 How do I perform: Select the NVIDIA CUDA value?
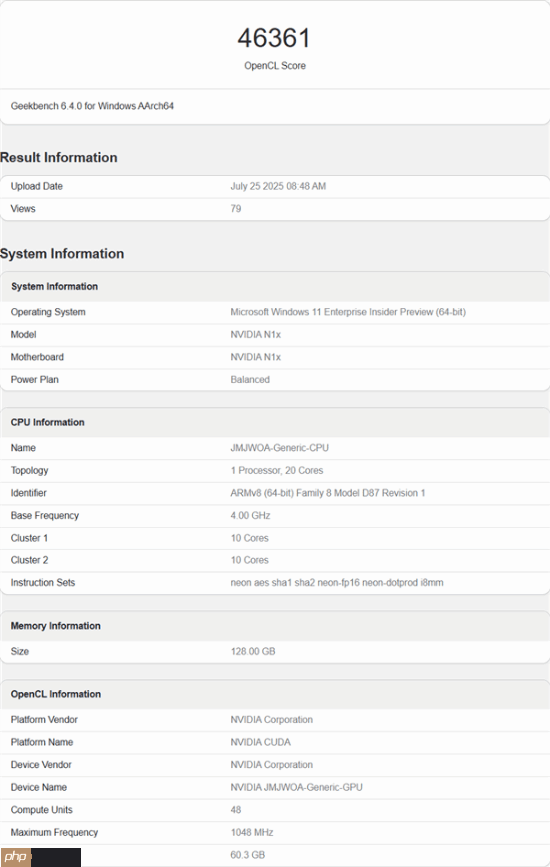point(260,742)
